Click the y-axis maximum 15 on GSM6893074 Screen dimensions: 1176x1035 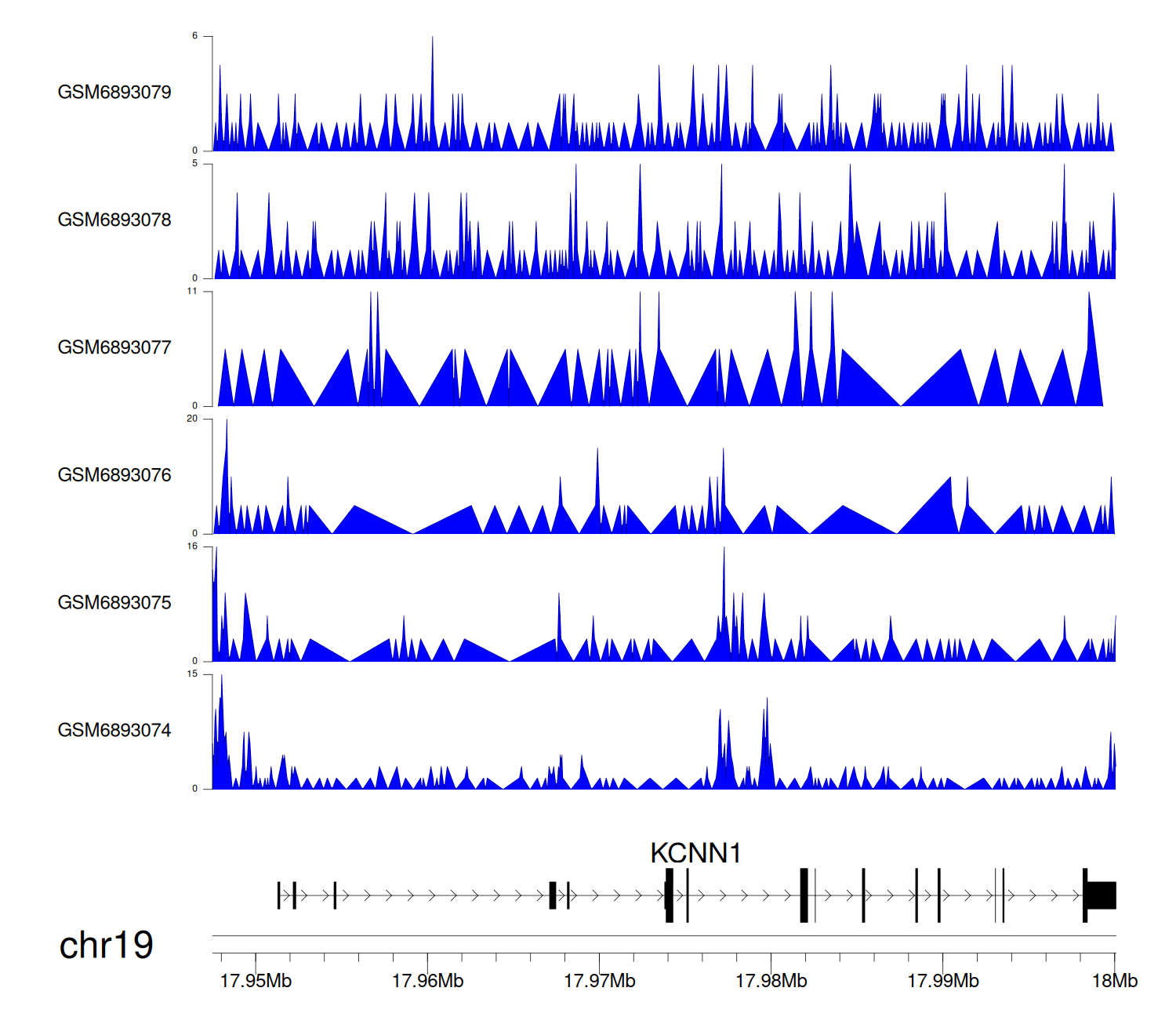[192, 674]
